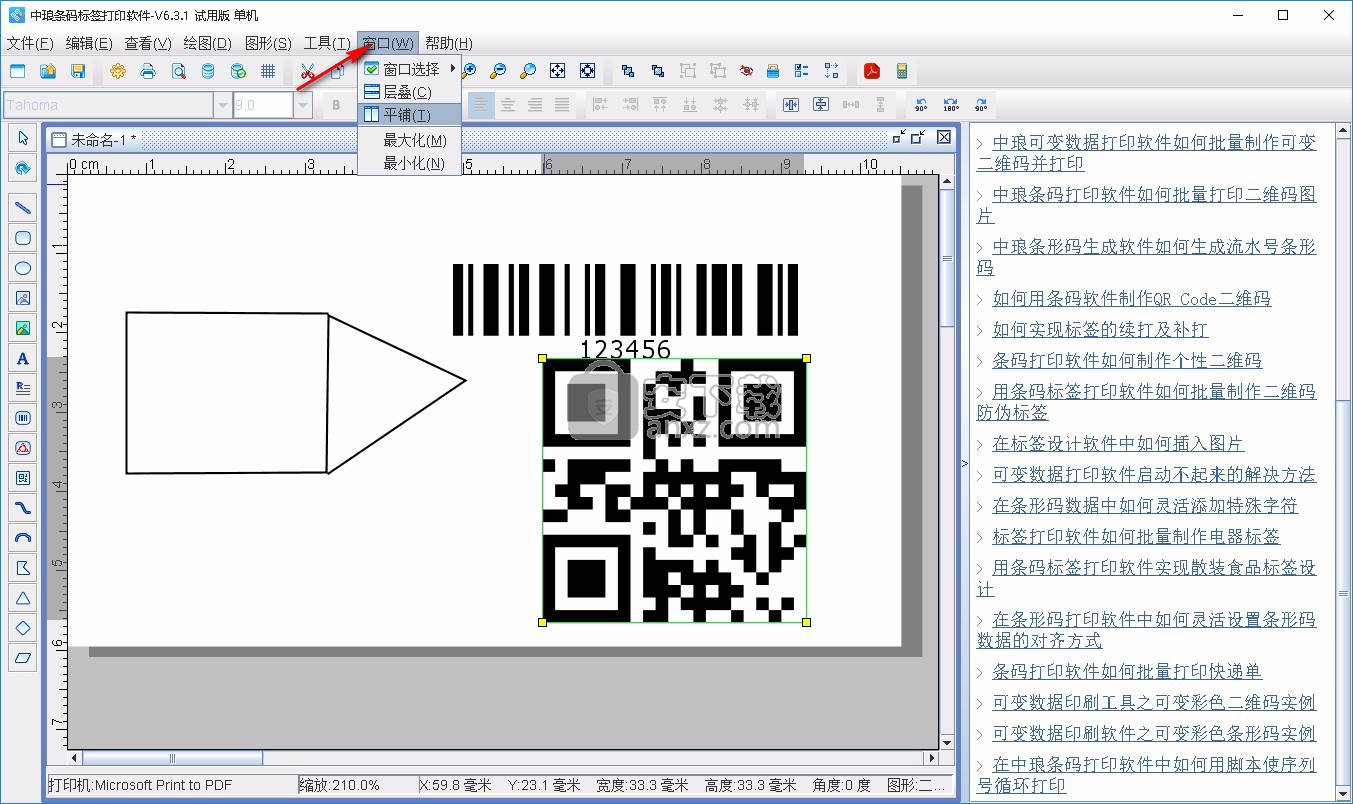
Task: Toggle left text alignment button
Action: pyautogui.click(x=481, y=105)
